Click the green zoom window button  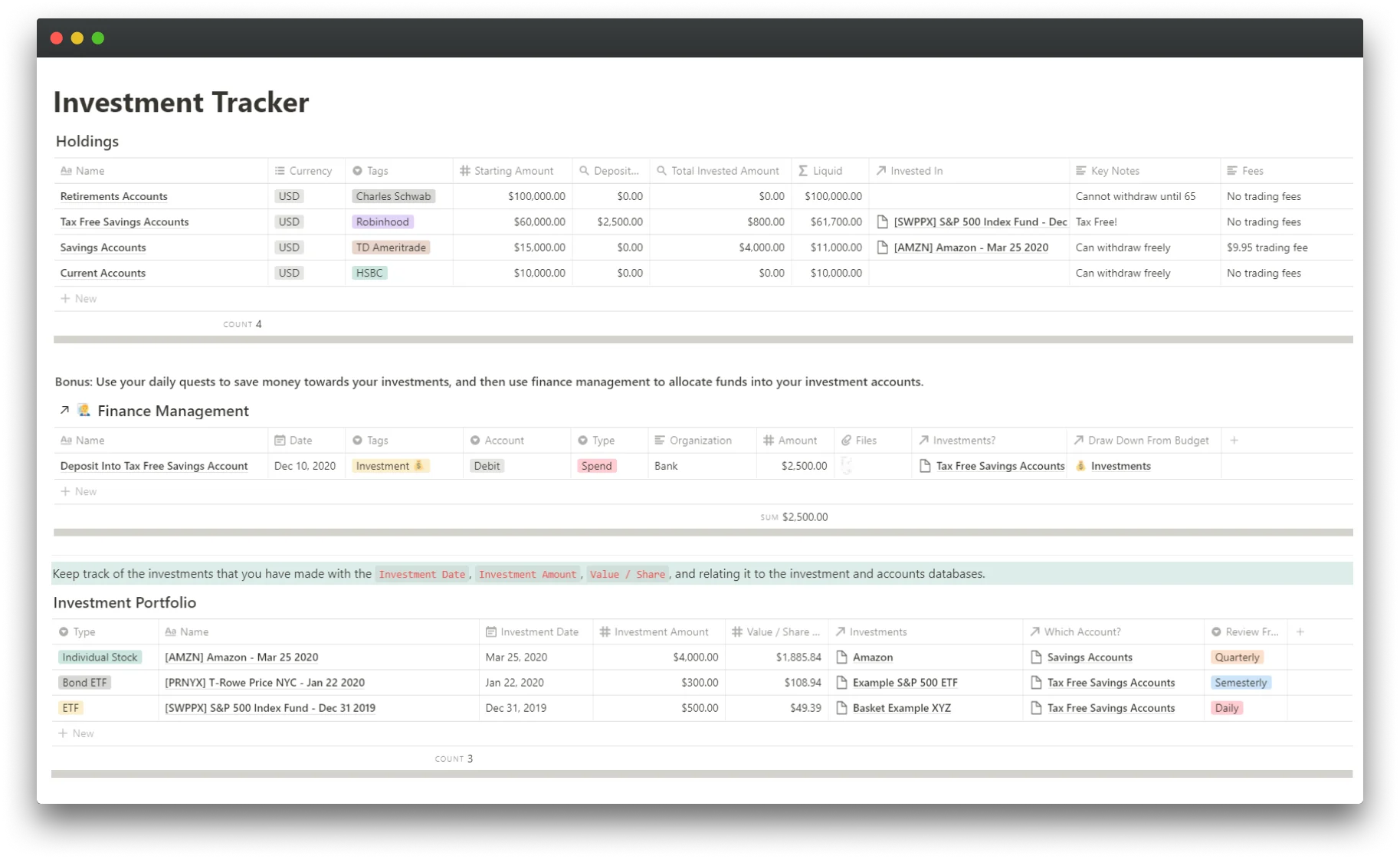(x=98, y=38)
